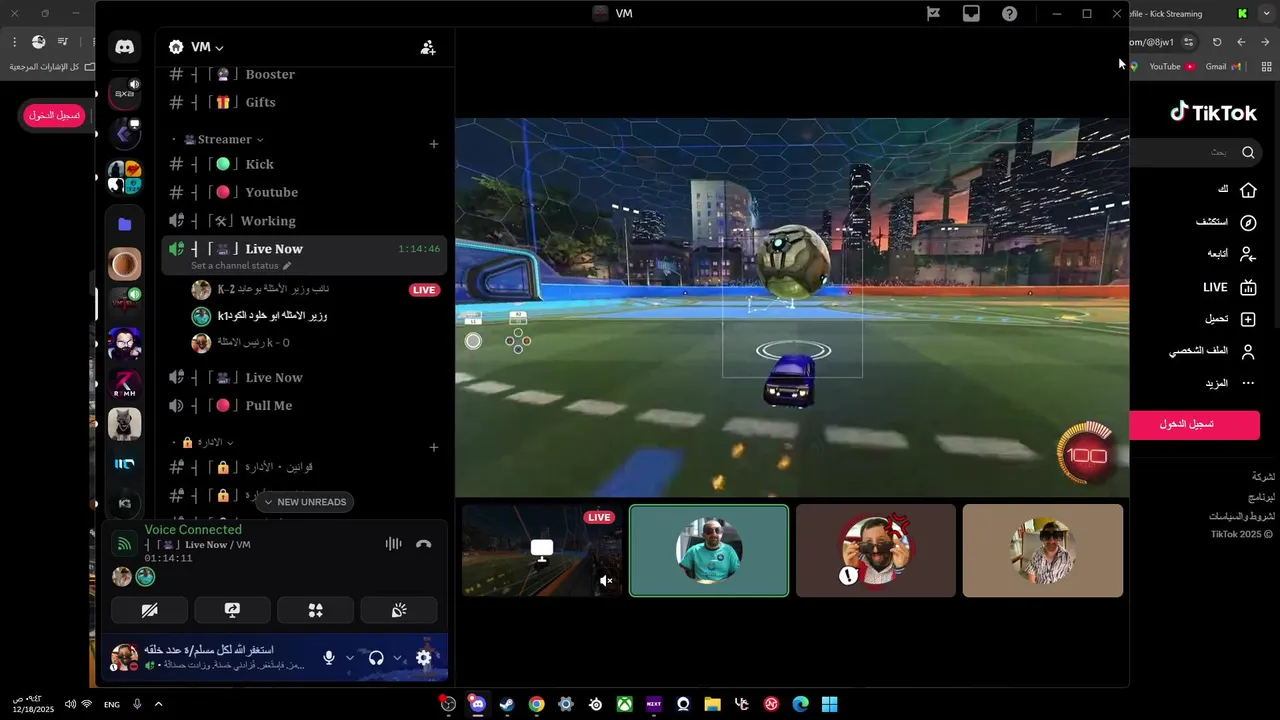1280x720 pixels.
Task: Open Xbox app from the taskbar
Action: click(624, 704)
